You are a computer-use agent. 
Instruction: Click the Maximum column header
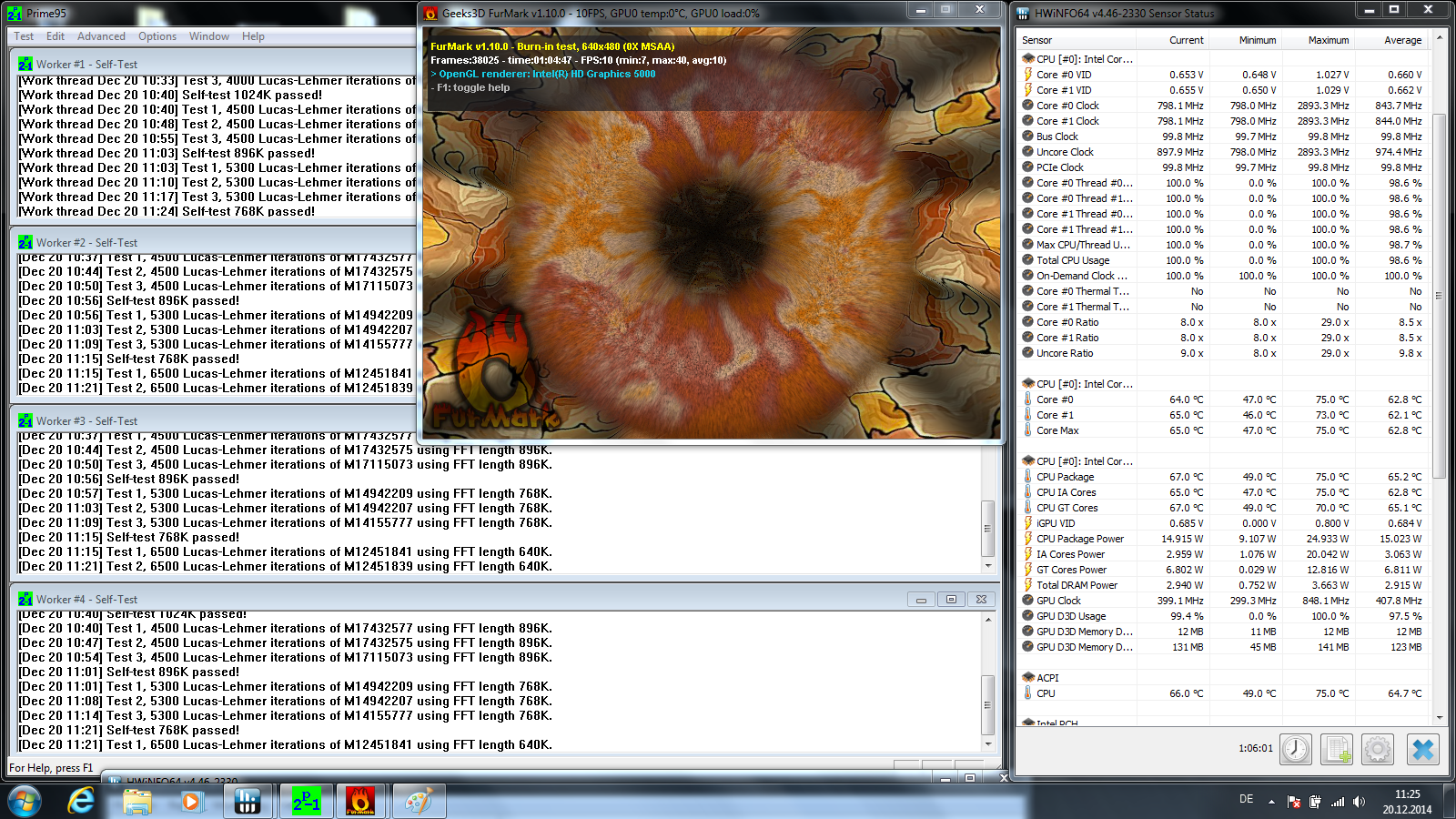coord(1319,40)
